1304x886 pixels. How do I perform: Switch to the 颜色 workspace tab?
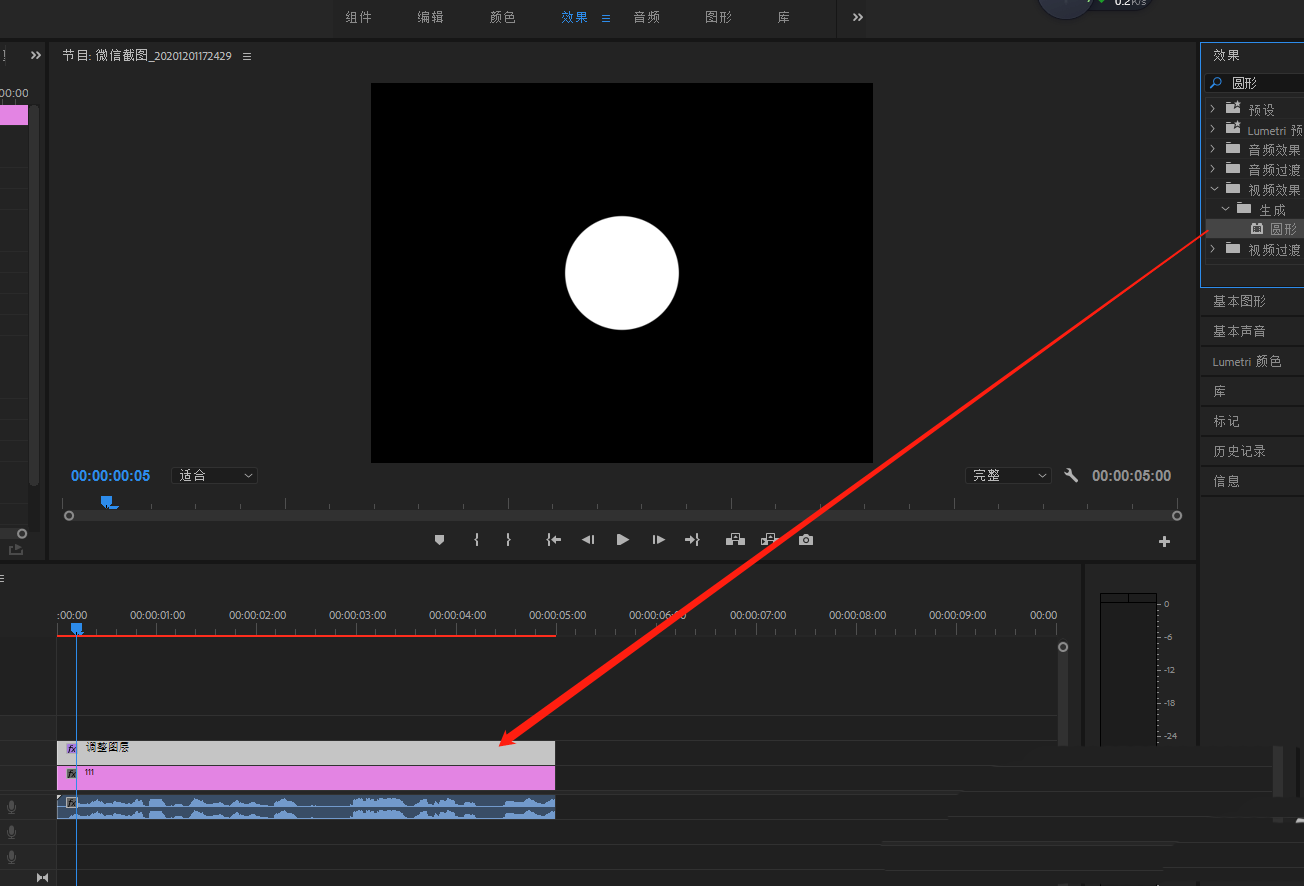point(502,17)
